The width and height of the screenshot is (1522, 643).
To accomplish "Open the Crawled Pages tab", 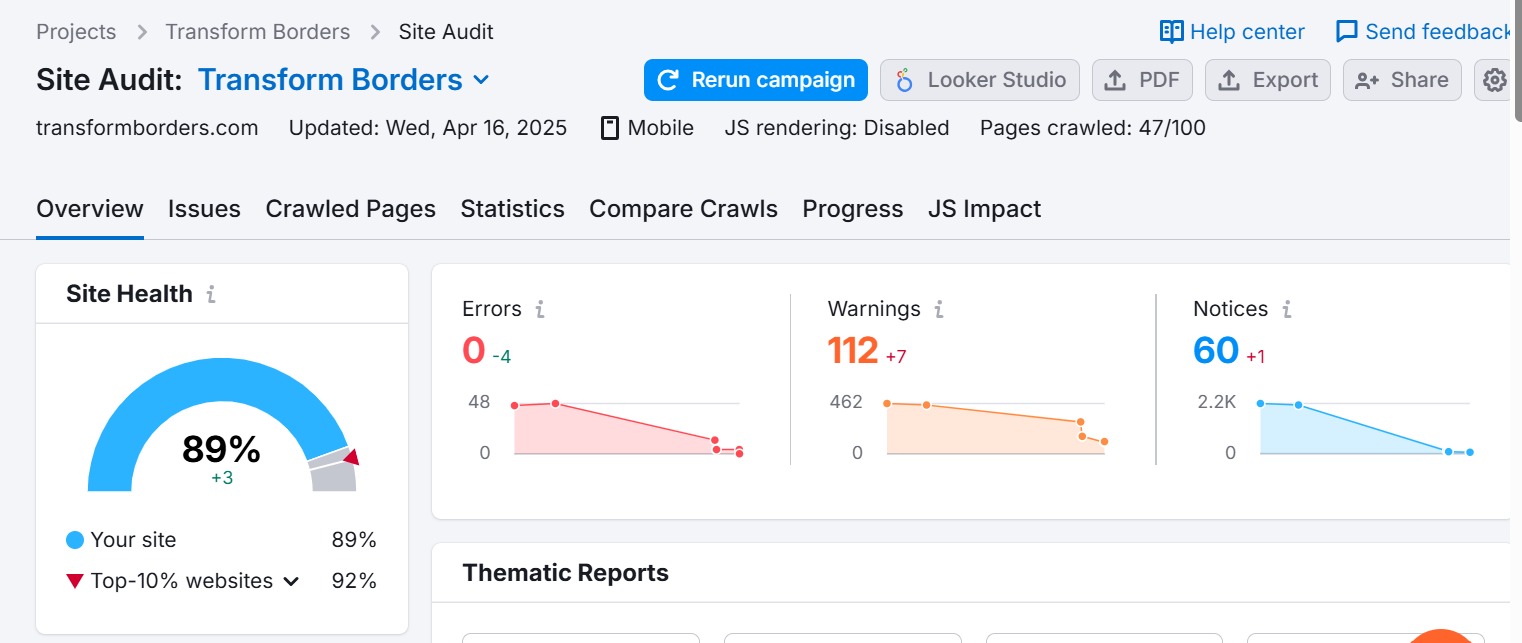I will pyautogui.click(x=351, y=209).
